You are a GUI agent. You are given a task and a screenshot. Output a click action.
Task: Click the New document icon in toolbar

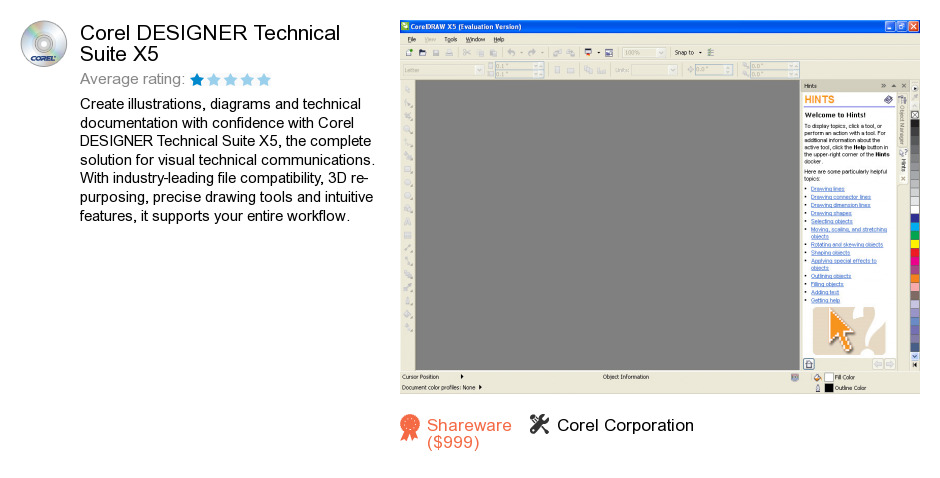pyautogui.click(x=409, y=53)
